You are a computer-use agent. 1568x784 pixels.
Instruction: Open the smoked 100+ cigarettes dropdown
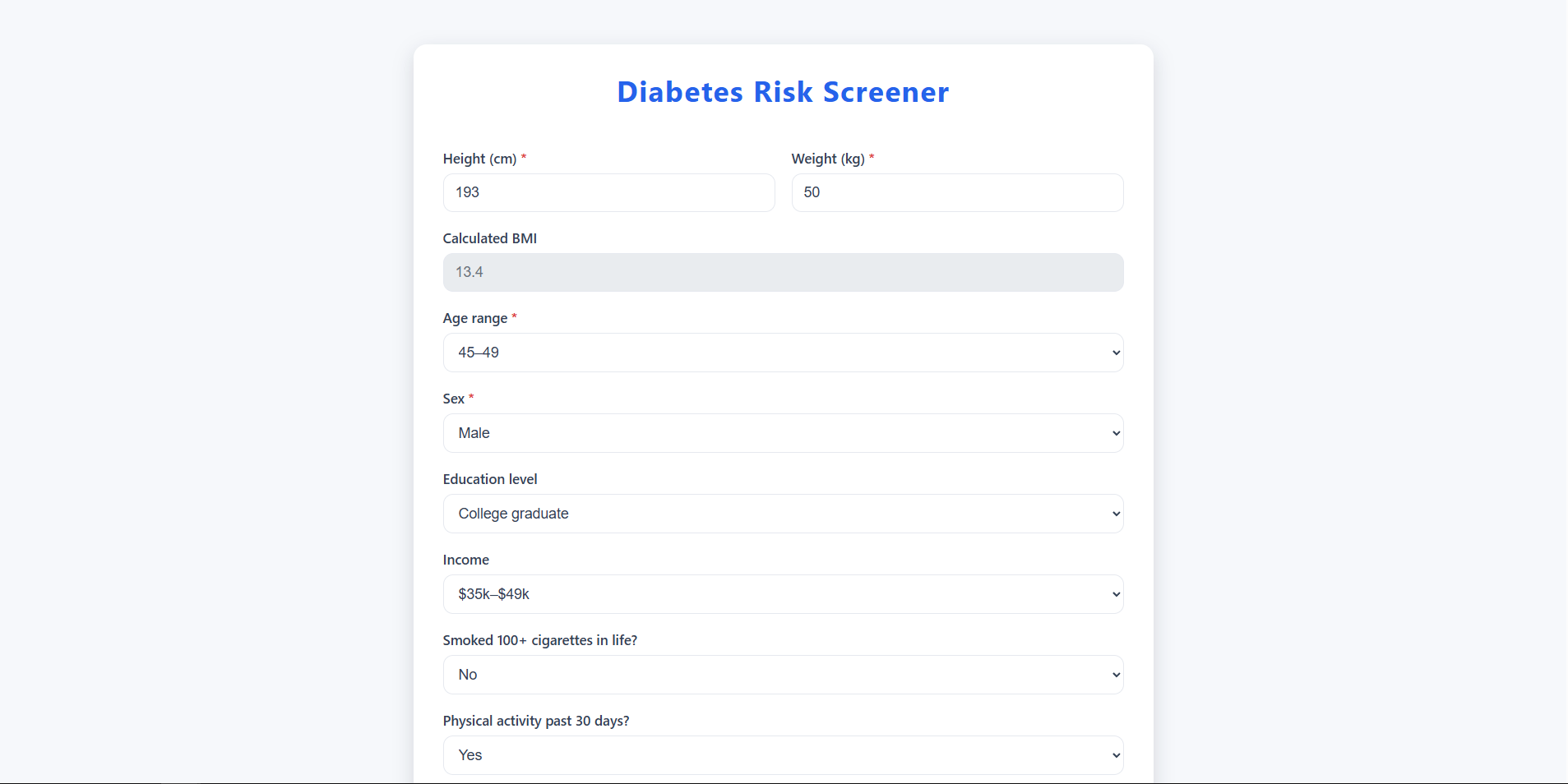pyautogui.click(x=783, y=675)
